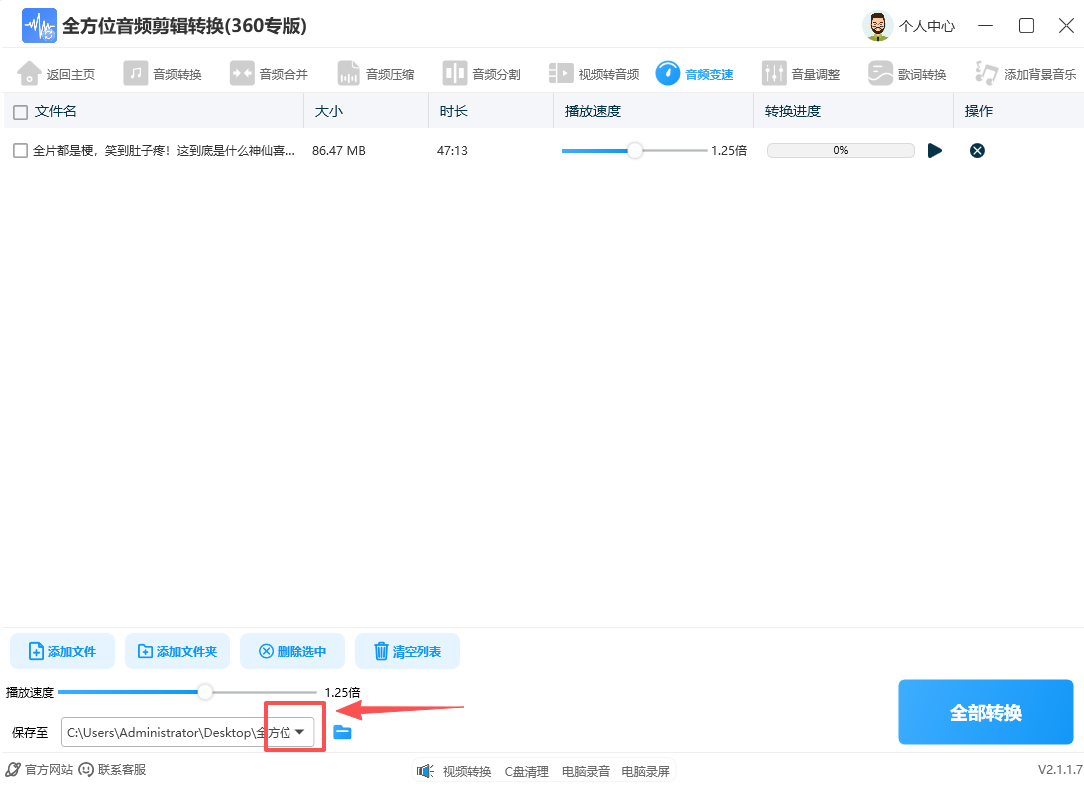Switch to 音频分割
This screenshot has width=1084, height=786.
484,72
